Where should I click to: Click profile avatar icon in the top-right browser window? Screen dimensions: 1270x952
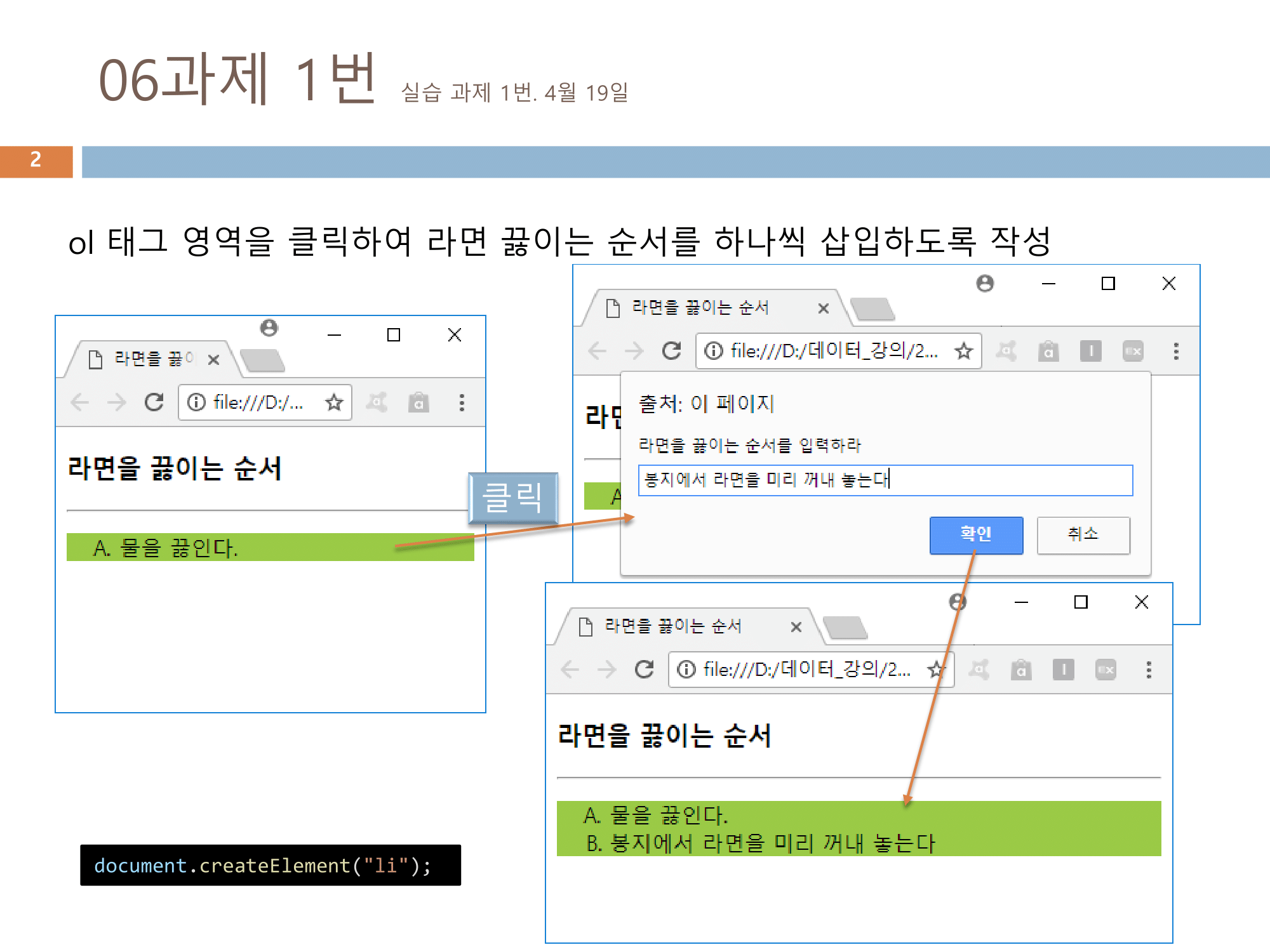coord(985,284)
